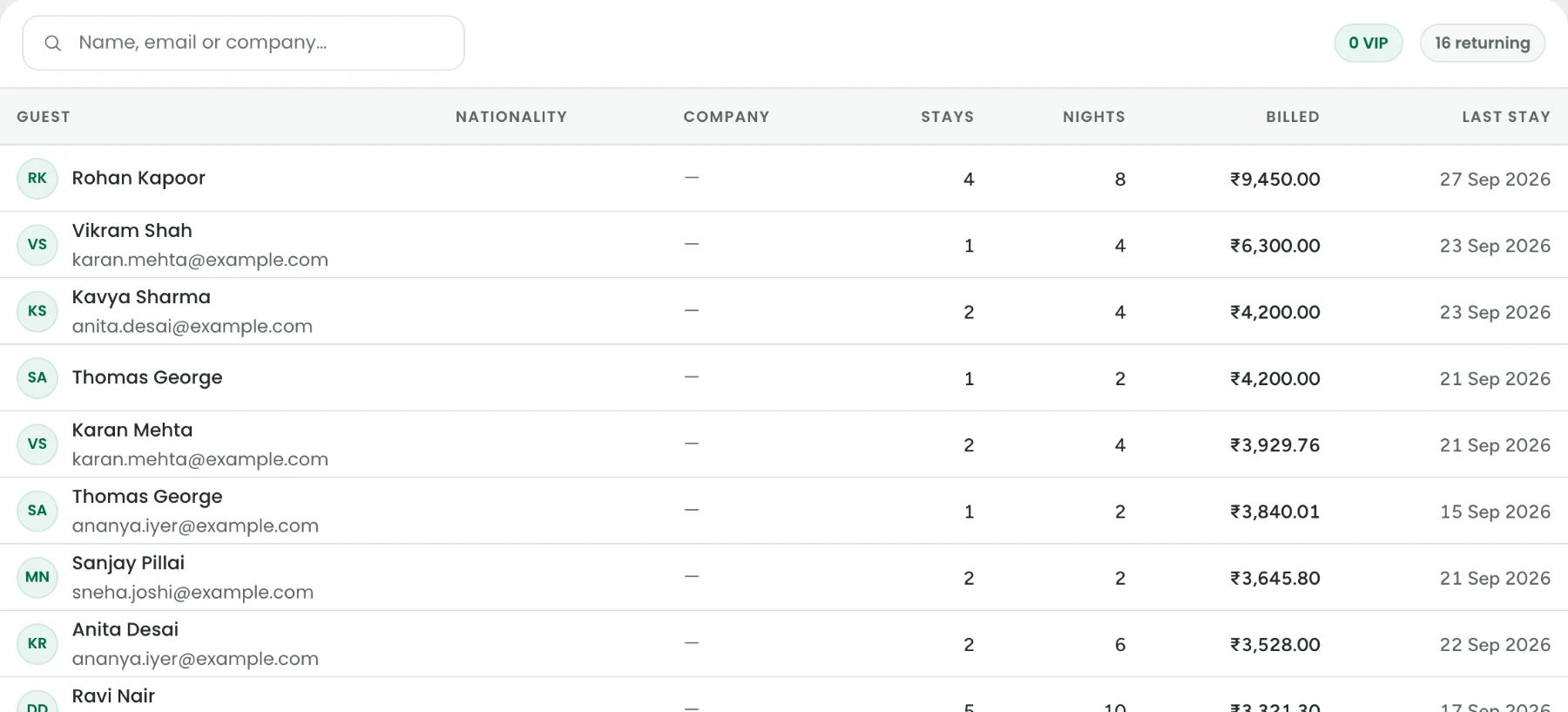The image size is (1568, 712).
Task: Sort by the NIGHTS column header
Action: coord(1094,117)
